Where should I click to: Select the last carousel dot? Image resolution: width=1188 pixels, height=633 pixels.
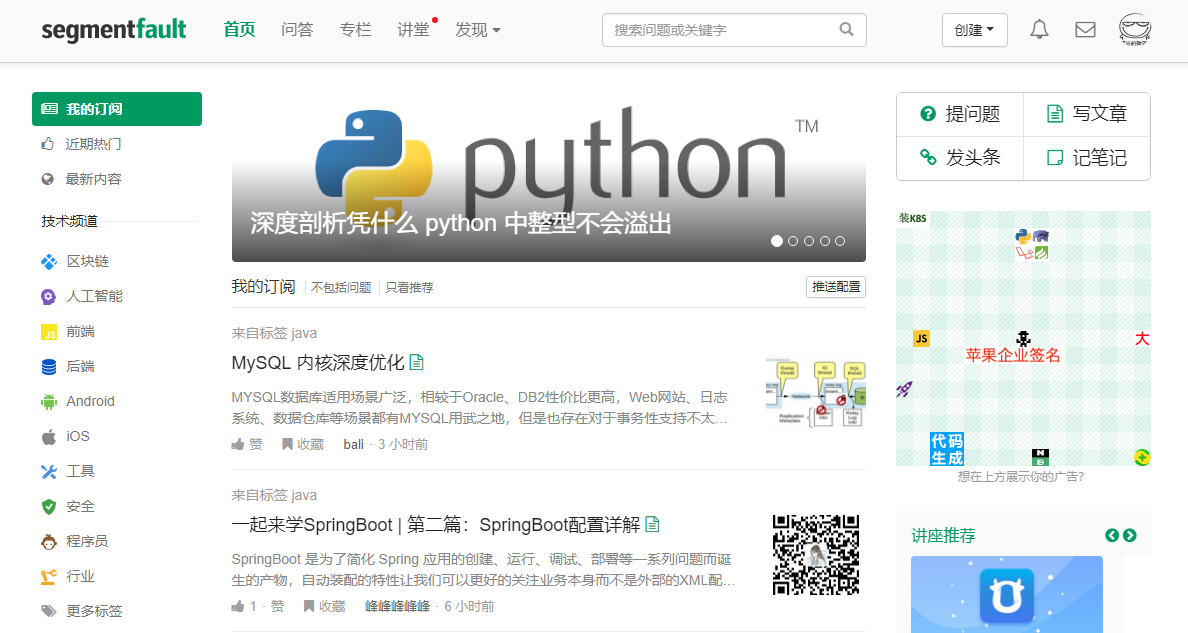[x=839, y=241]
